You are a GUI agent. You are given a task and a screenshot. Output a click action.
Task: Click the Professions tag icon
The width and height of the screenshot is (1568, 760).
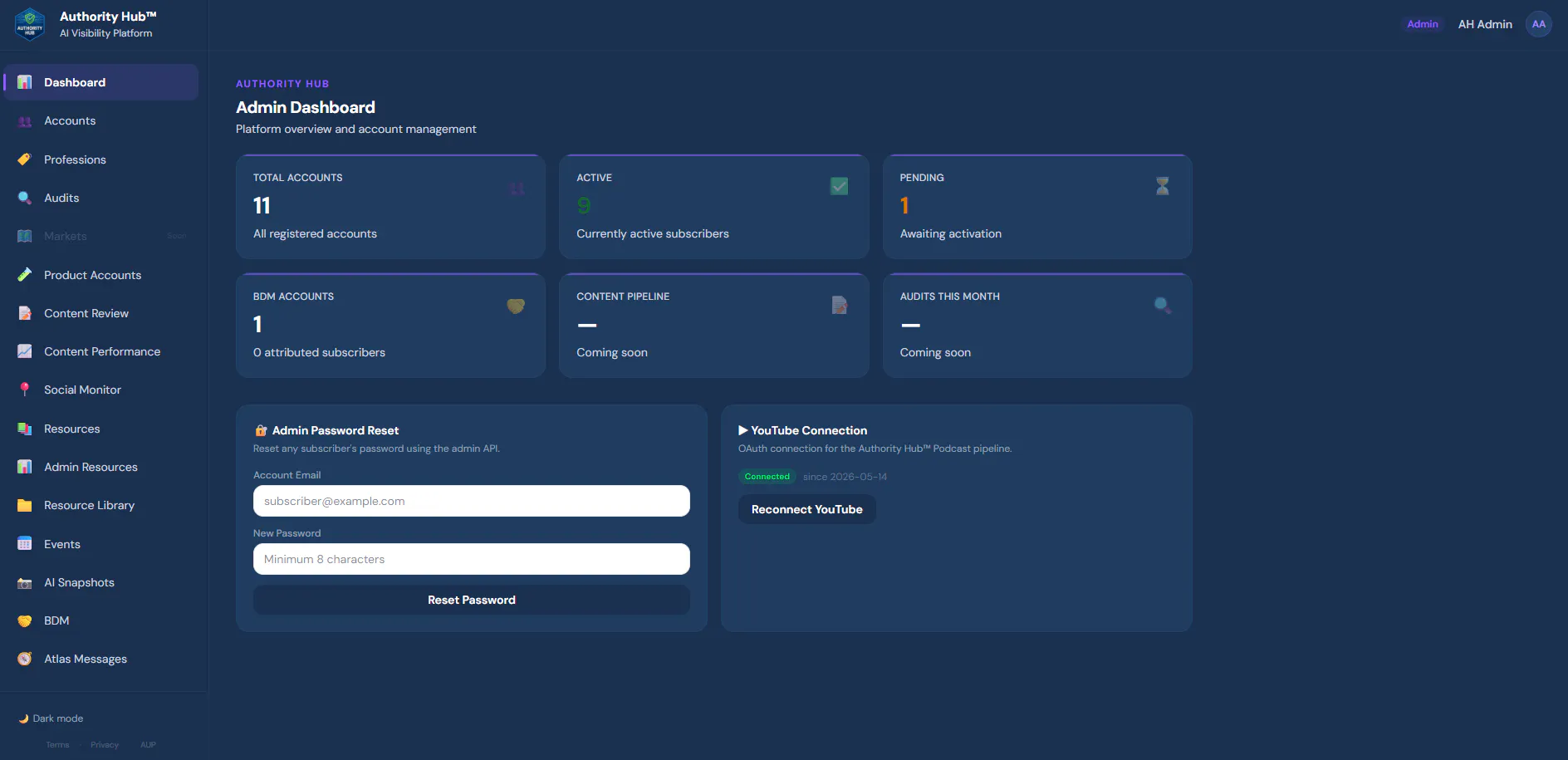[25, 159]
